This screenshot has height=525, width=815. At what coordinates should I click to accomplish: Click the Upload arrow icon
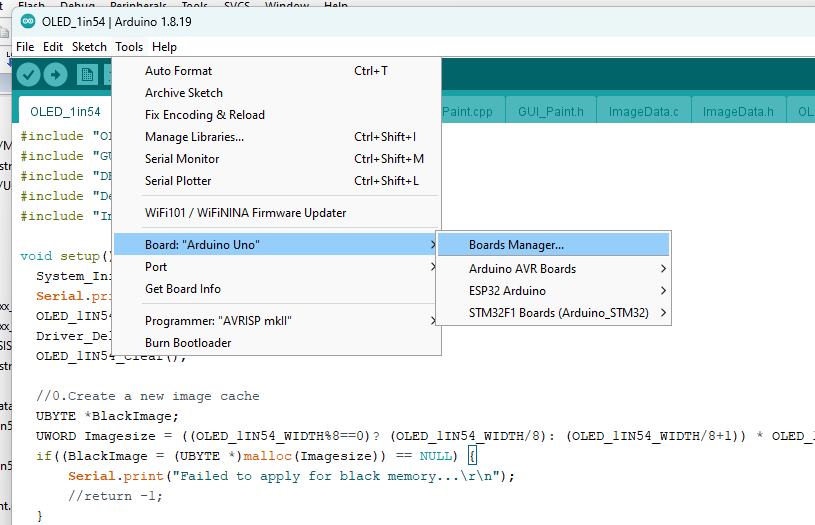pos(56,75)
